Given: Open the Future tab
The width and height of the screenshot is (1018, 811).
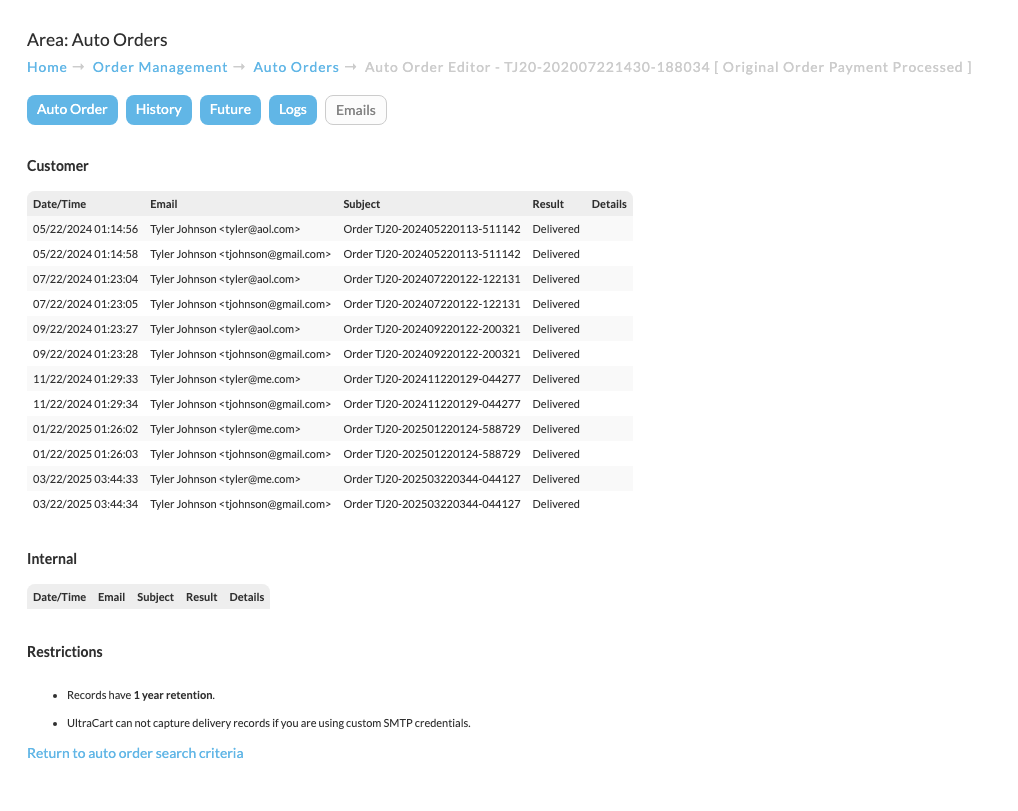Looking at the screenshot, I should click(x=230, y=110).
